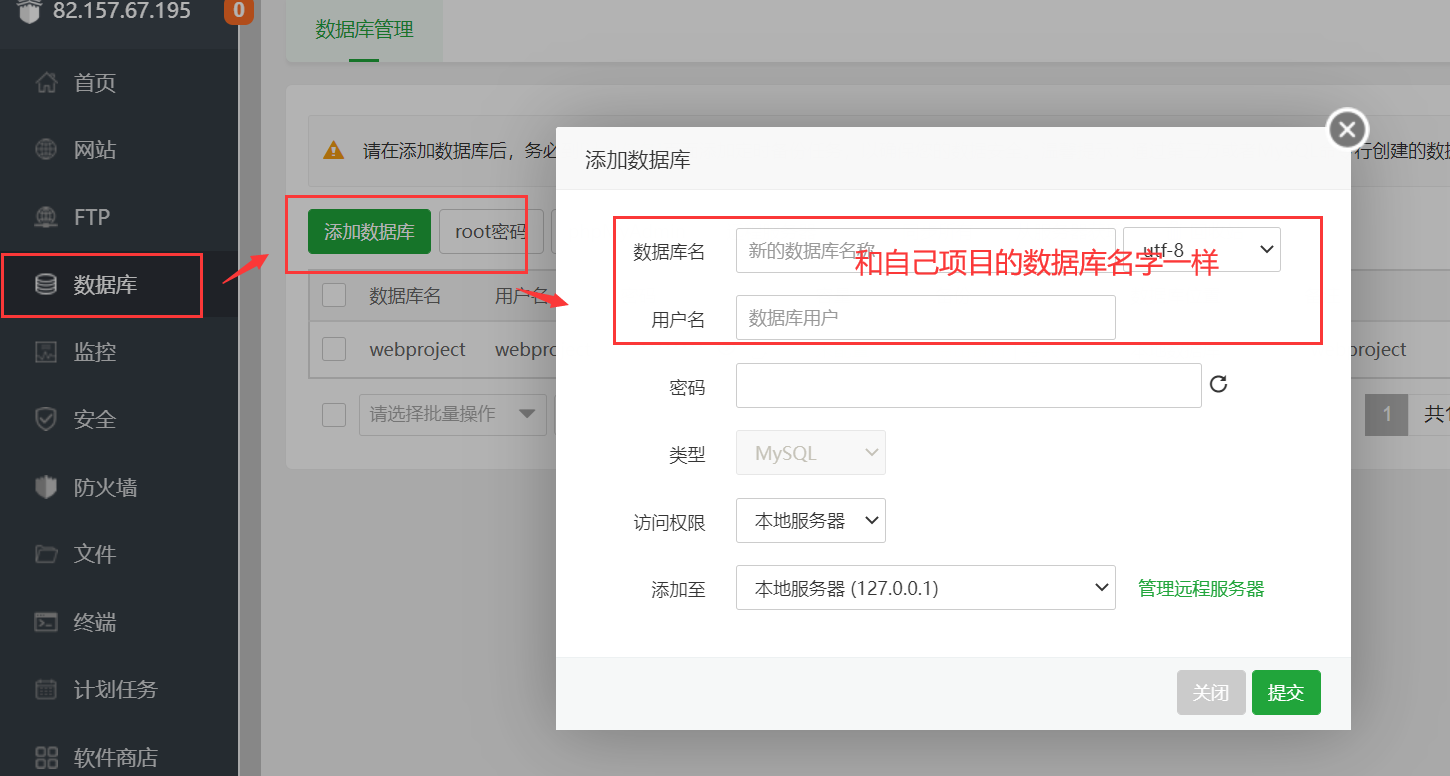Viewport: 1450px width, 776px height.
Task: Open the MySQL type dropdown
Action: click(x=811, y=453)
